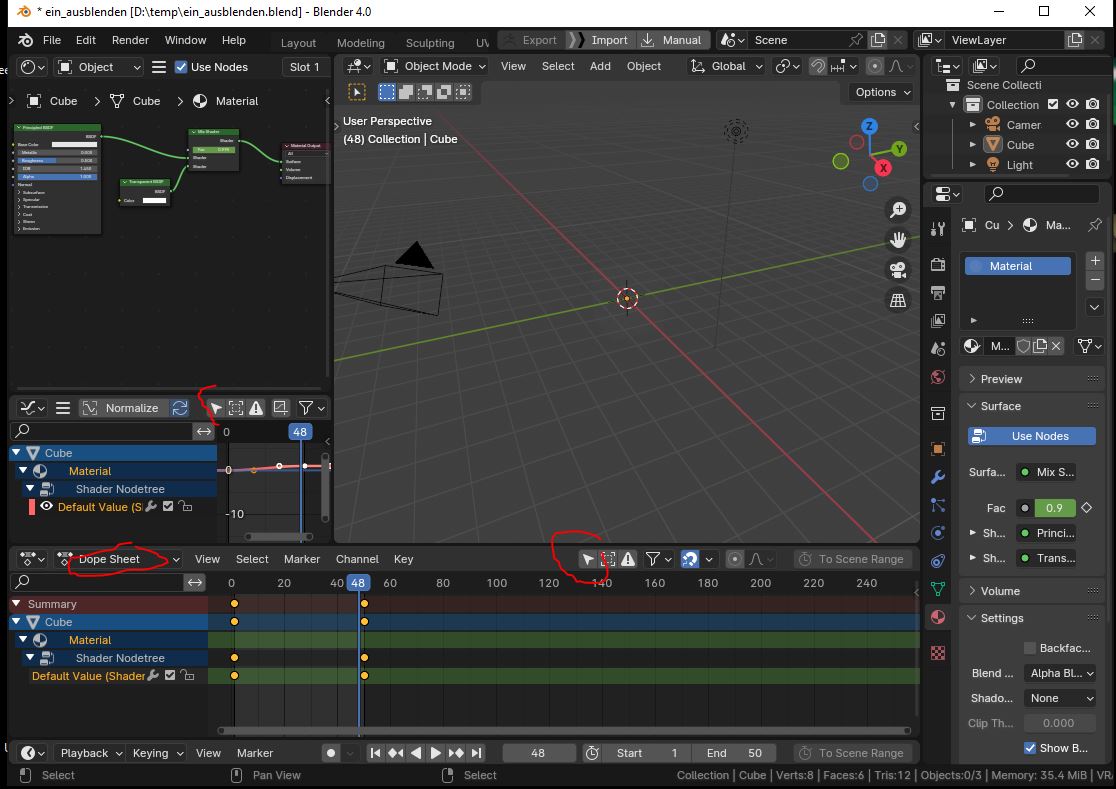This screenshot has height=789, width=1116.
Task: Click the Normalize refresh icon in Graph Editor
Action: point(180,408)
